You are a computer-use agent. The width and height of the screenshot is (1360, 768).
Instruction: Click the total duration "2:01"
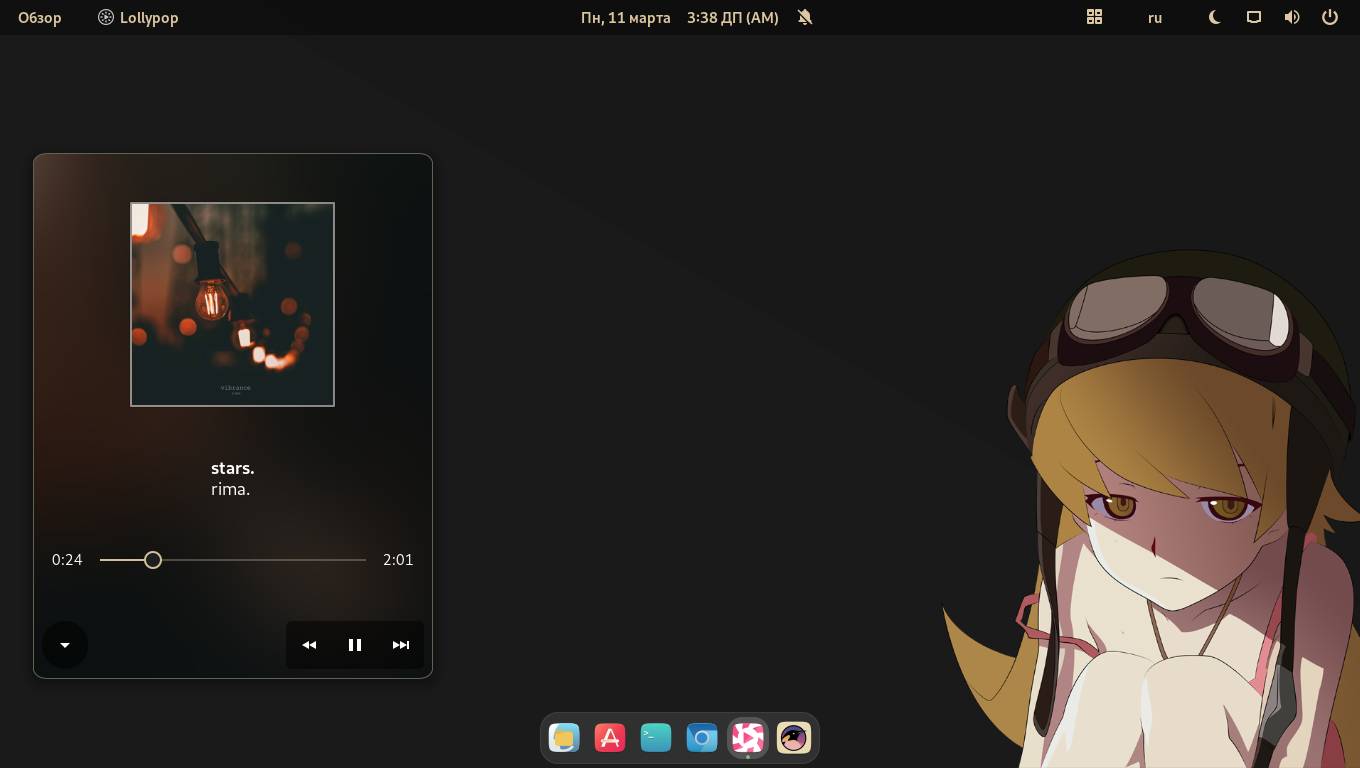398,560
